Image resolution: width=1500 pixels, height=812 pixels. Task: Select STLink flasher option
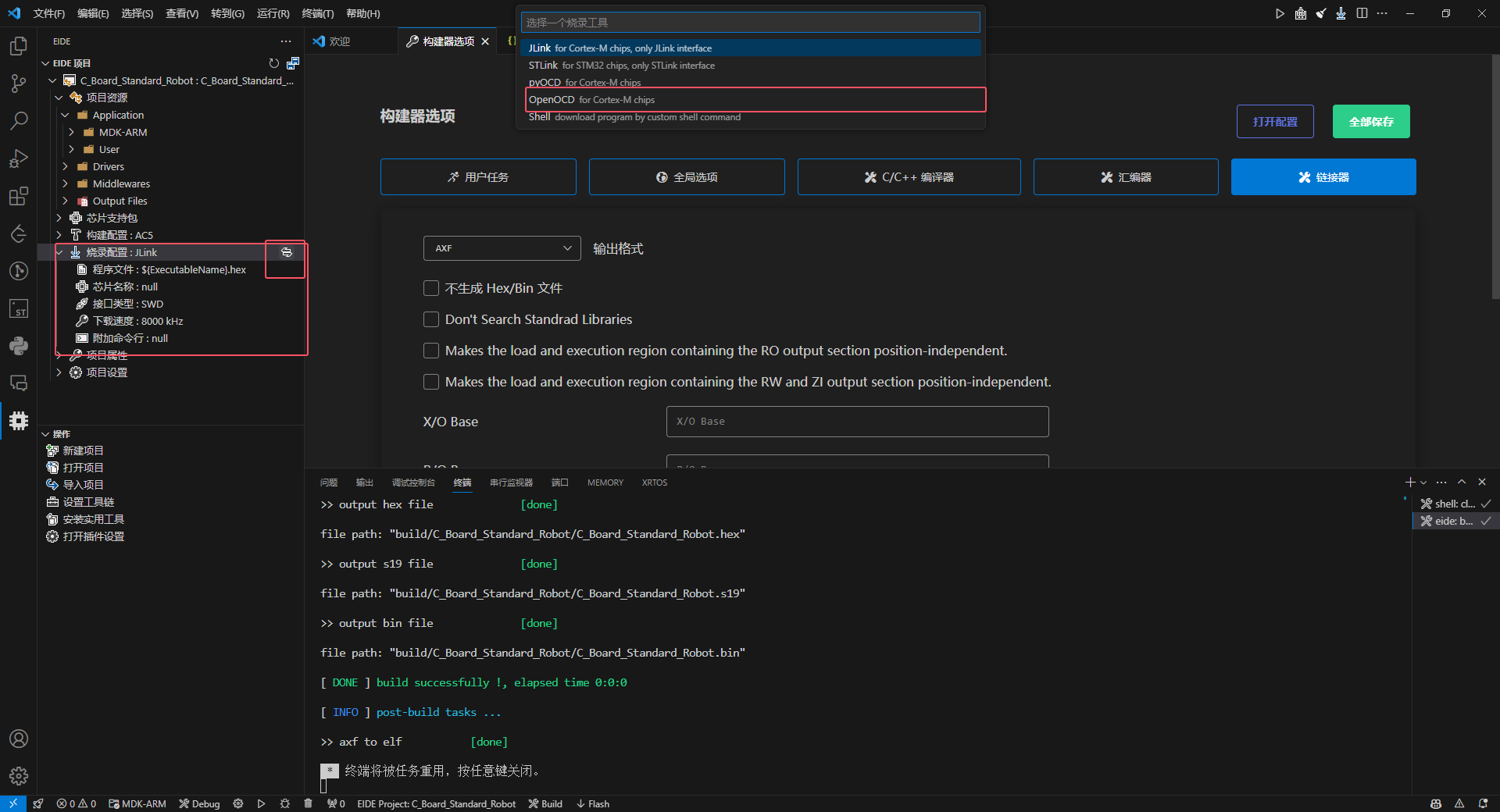click(x=750, y=65)
